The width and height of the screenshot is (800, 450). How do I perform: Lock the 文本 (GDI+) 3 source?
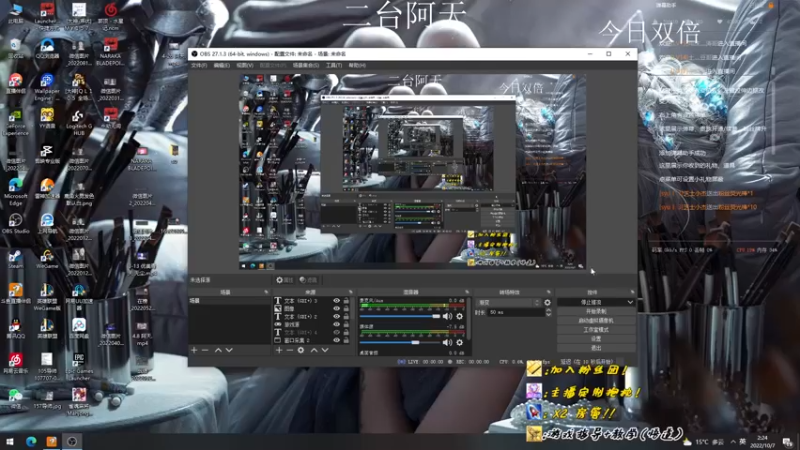(346, 301)
